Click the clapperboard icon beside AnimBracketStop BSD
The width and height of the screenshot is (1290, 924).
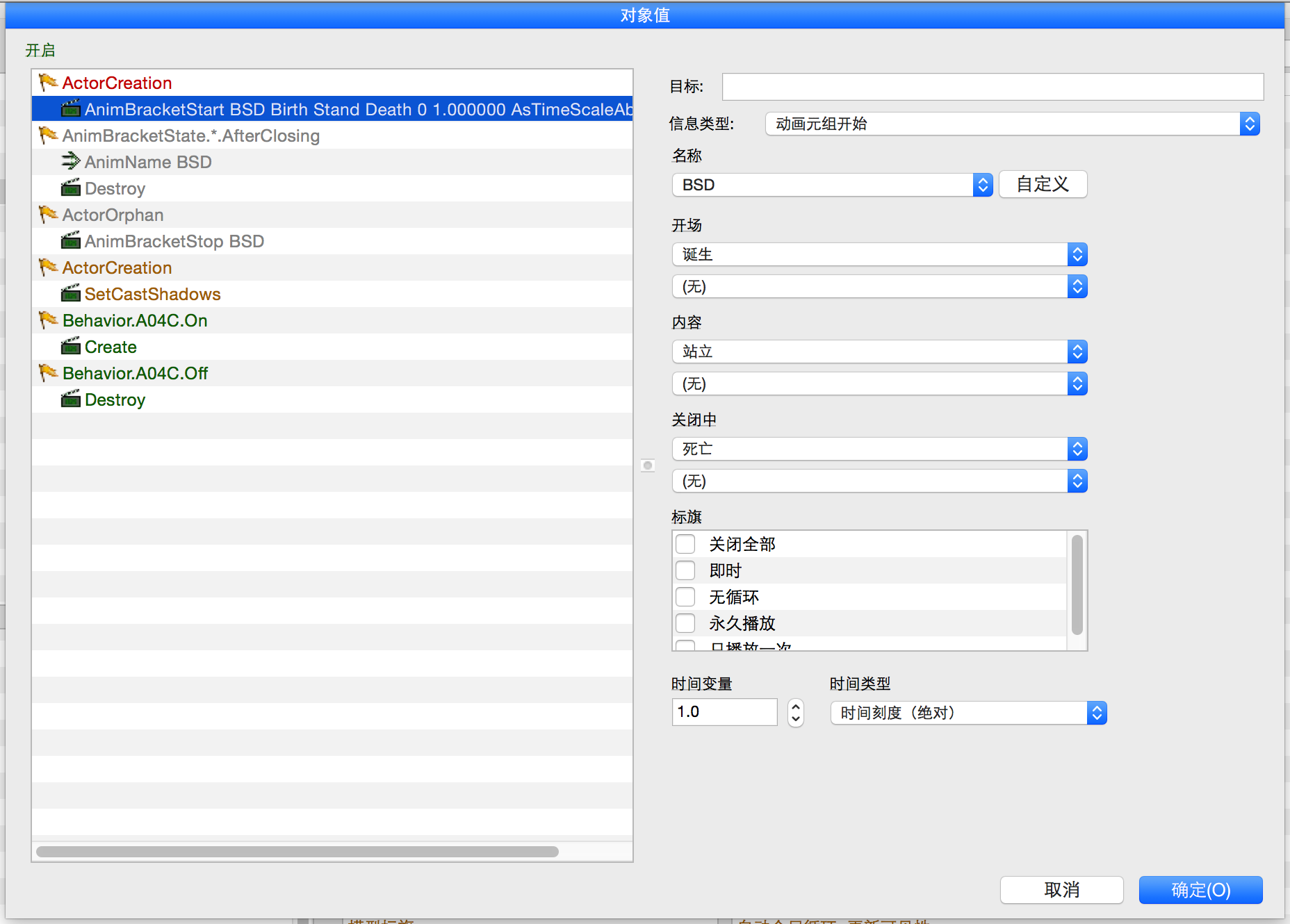(x=70, y=241)
